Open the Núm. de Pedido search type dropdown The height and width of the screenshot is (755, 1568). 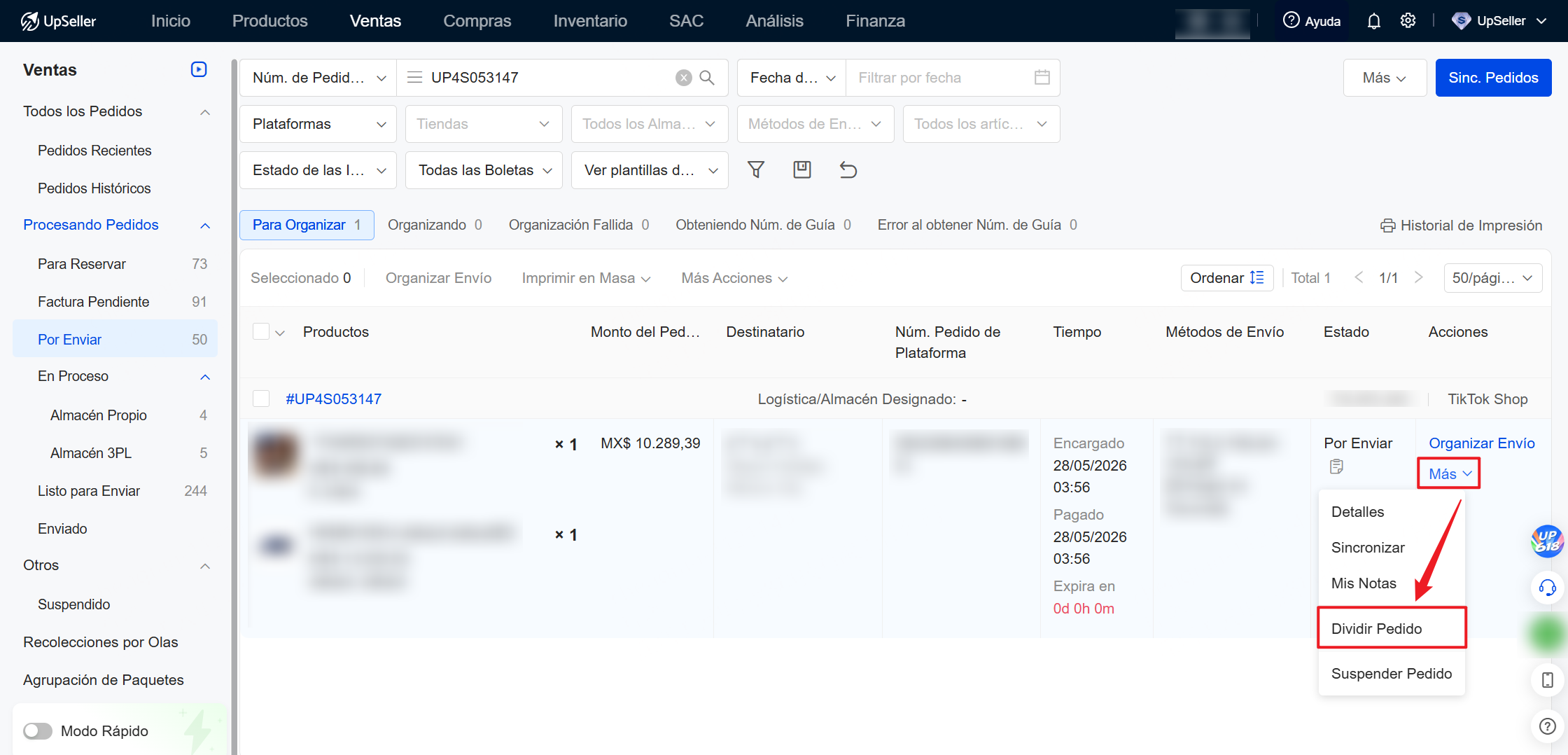318,78
